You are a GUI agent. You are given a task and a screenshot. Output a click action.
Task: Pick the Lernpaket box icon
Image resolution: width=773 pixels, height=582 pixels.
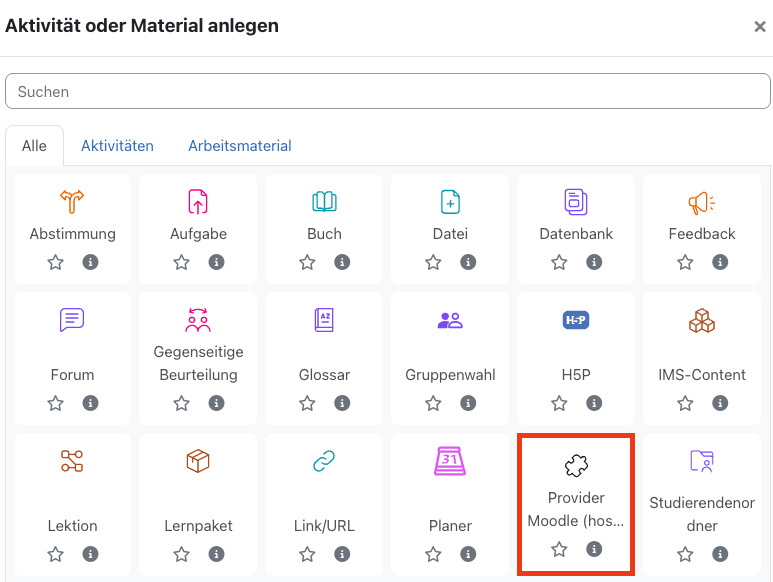point(198,461)
